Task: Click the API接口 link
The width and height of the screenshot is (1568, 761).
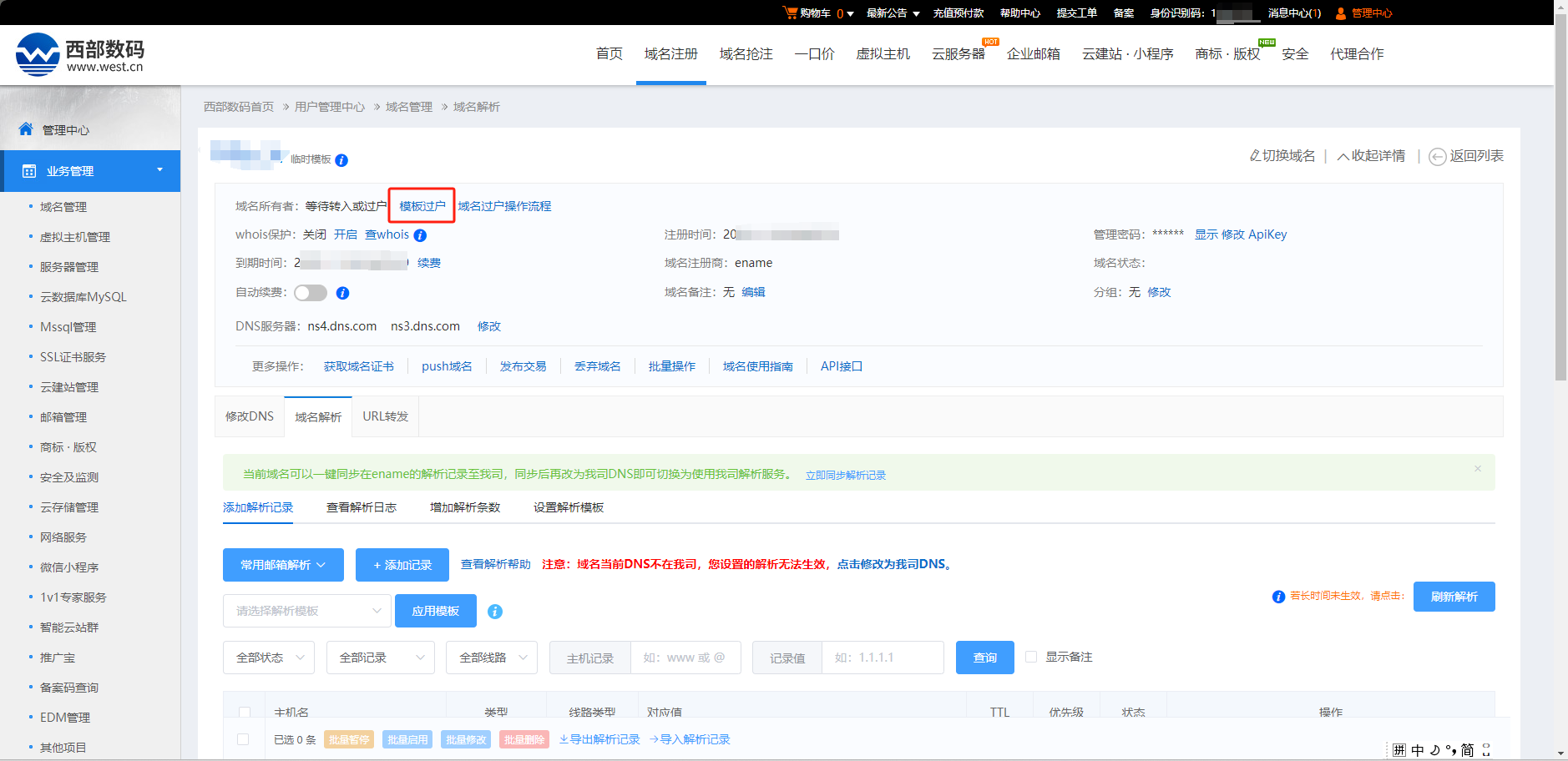Action: pos(842,366)
